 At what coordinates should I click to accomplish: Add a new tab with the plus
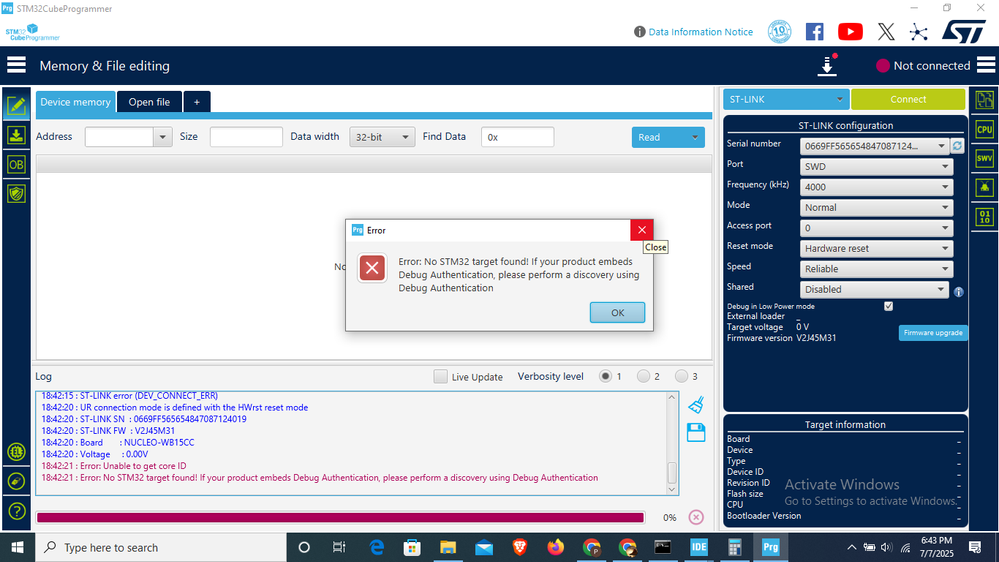197,102
